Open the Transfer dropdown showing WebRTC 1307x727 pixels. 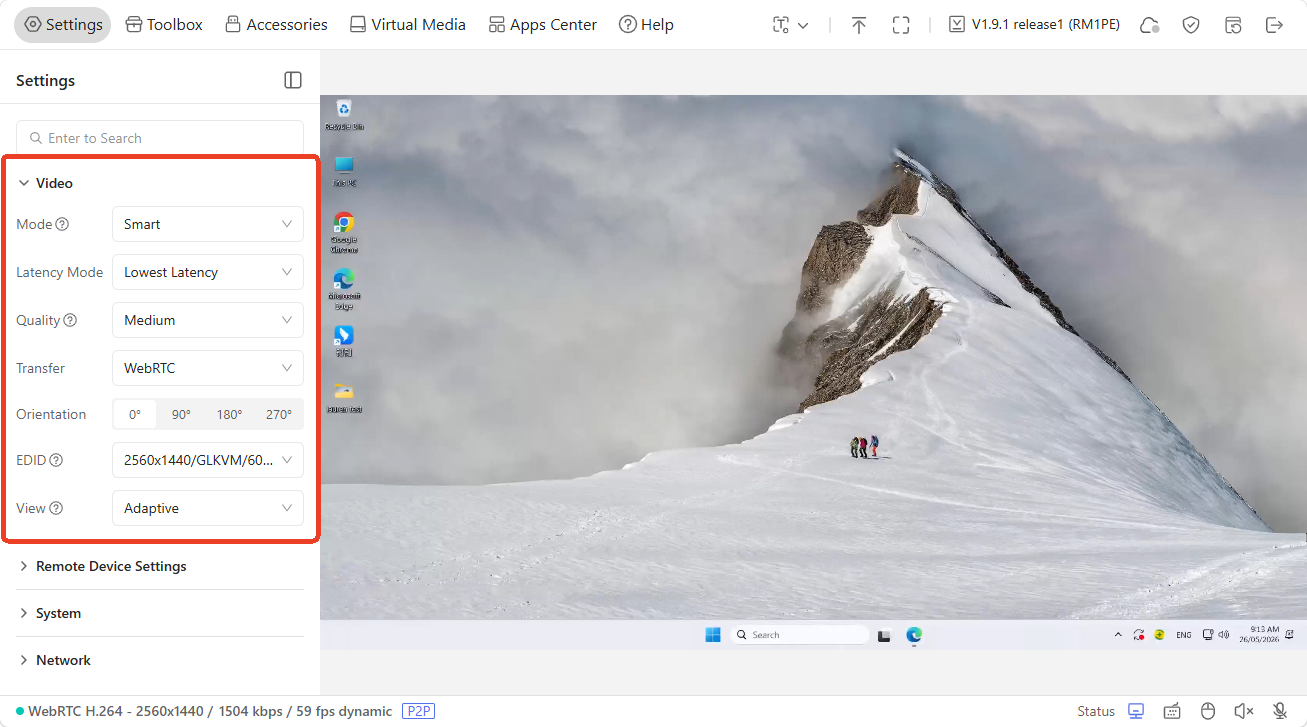(x=208, y=368)
